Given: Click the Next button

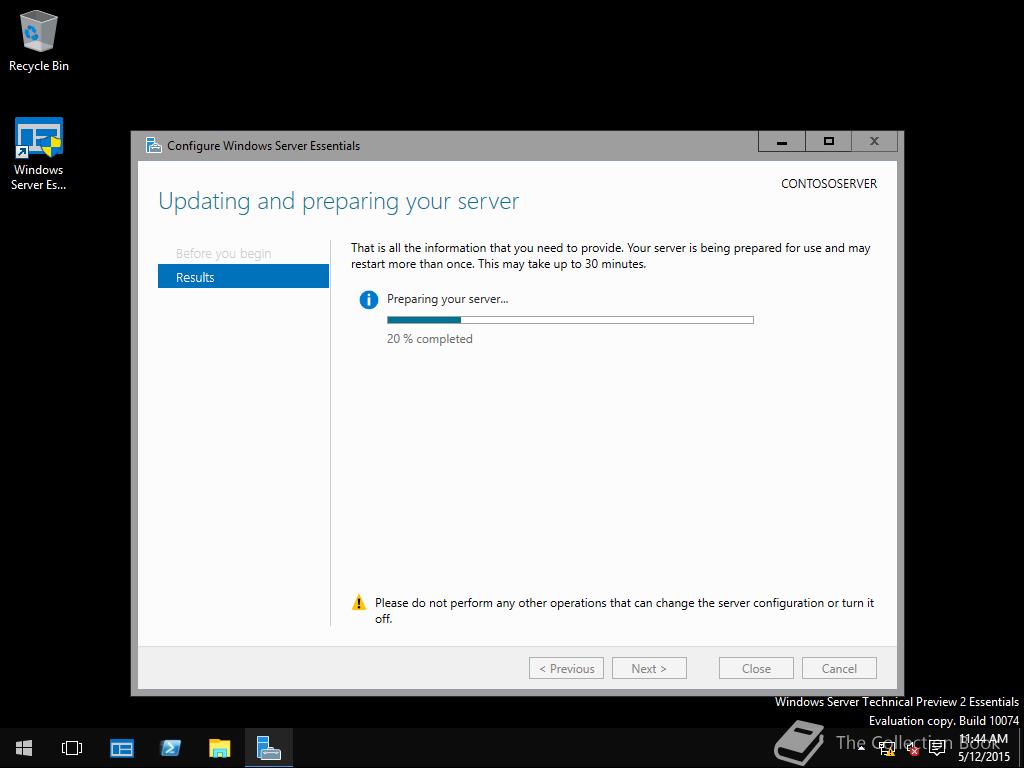Looking at the screenshot, I should pyautogui.click(x=649, y=668).
